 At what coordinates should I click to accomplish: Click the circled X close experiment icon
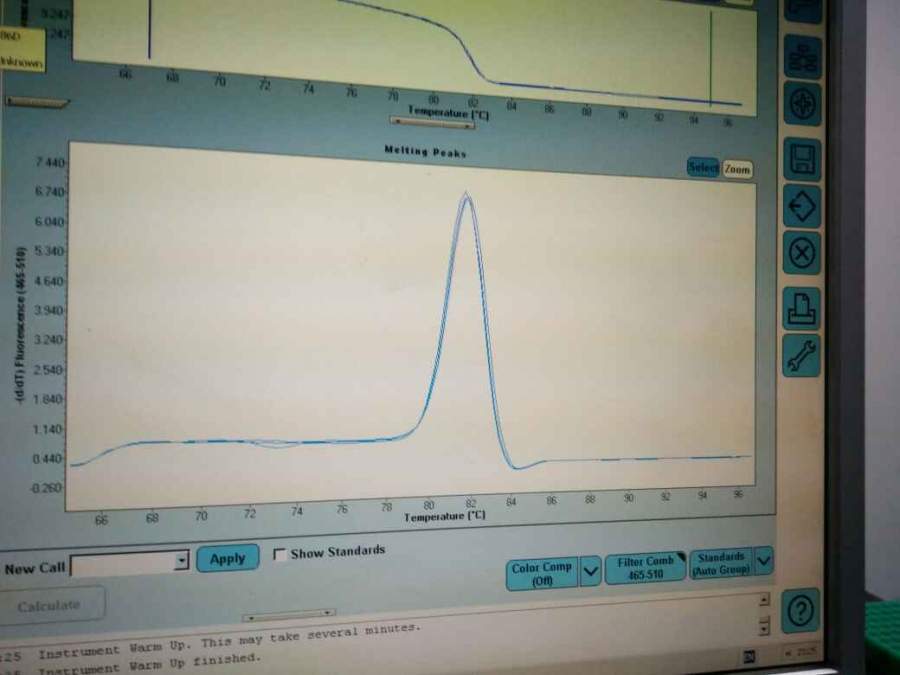802,253
